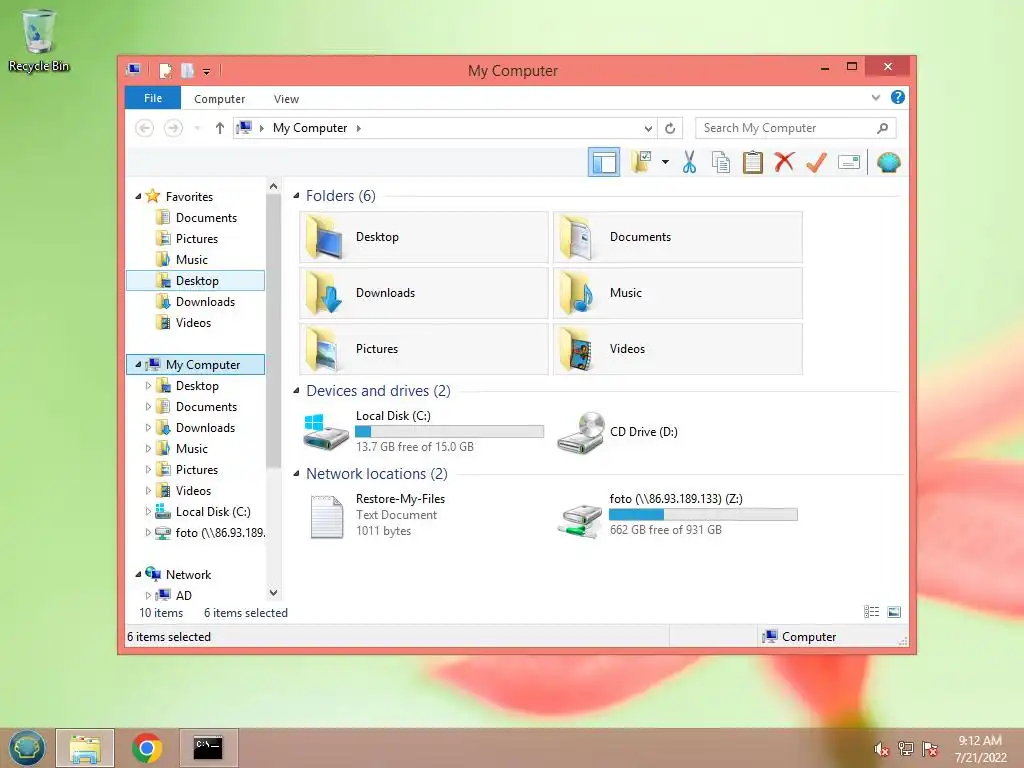This screenshot has height=768, width=1024.
Task: Click the Cut scissors toolbar icon
Action: (689, 162)
